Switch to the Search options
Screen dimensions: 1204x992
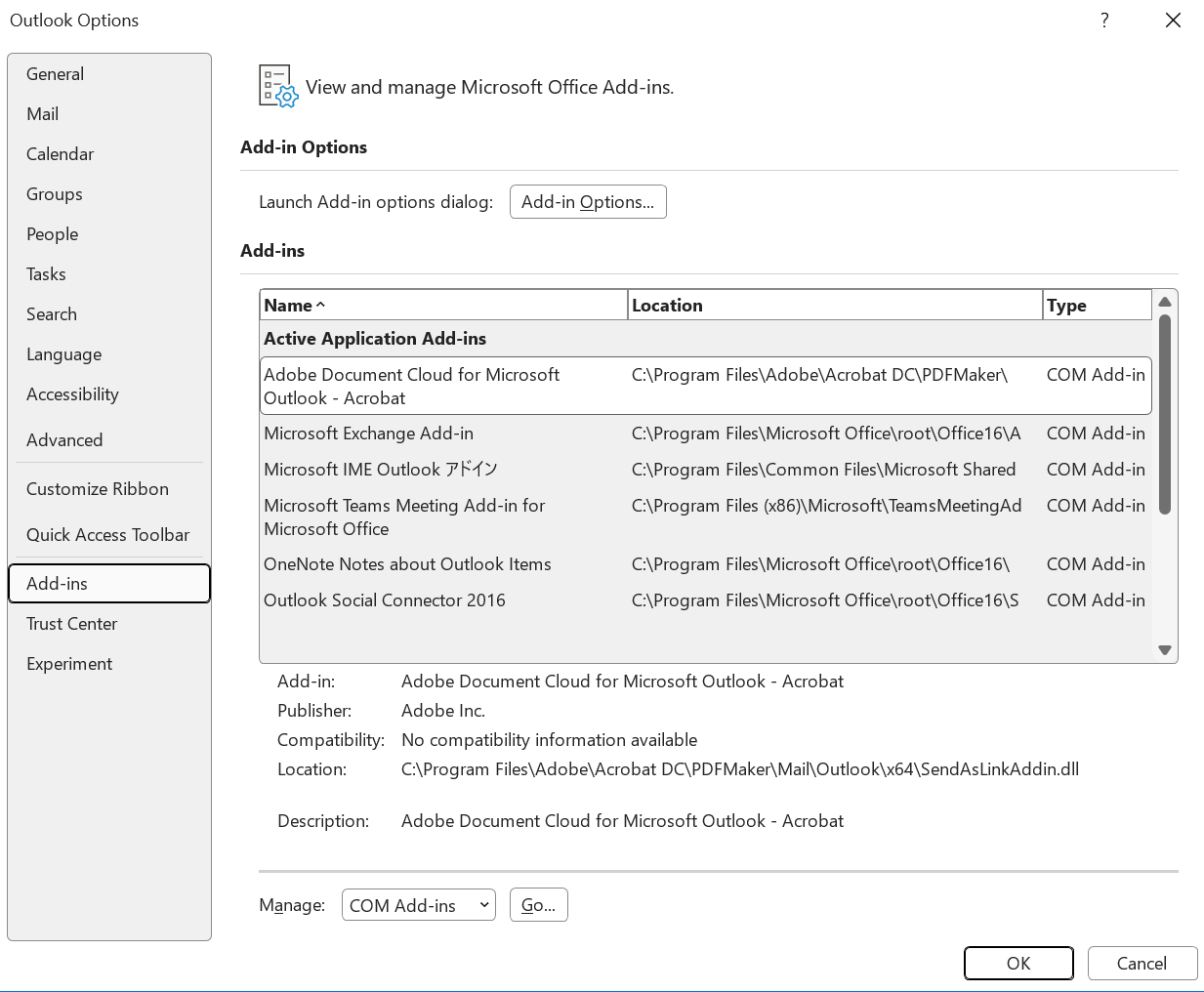pyautogui.click(x=109, y=314)
